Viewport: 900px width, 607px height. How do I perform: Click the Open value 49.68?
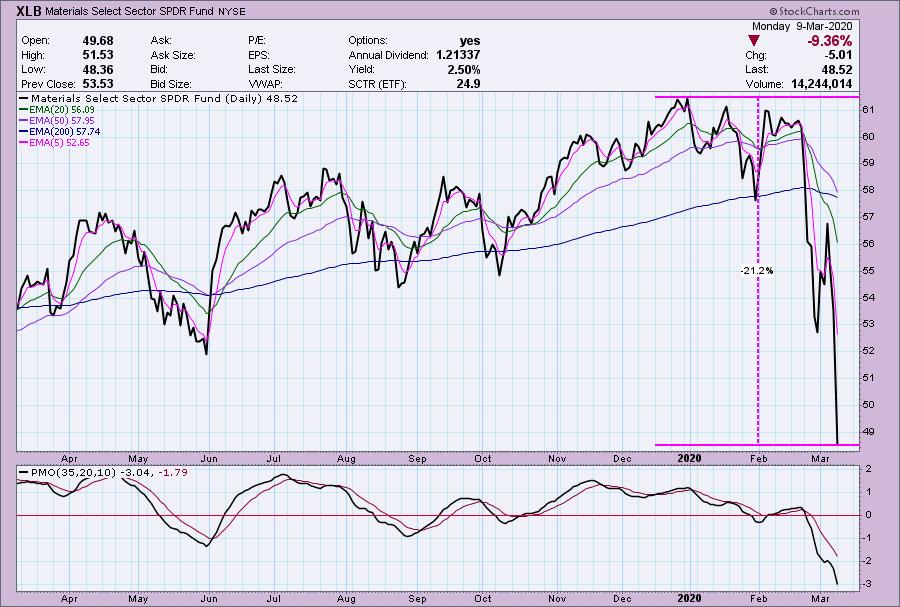tap(98, 41)
